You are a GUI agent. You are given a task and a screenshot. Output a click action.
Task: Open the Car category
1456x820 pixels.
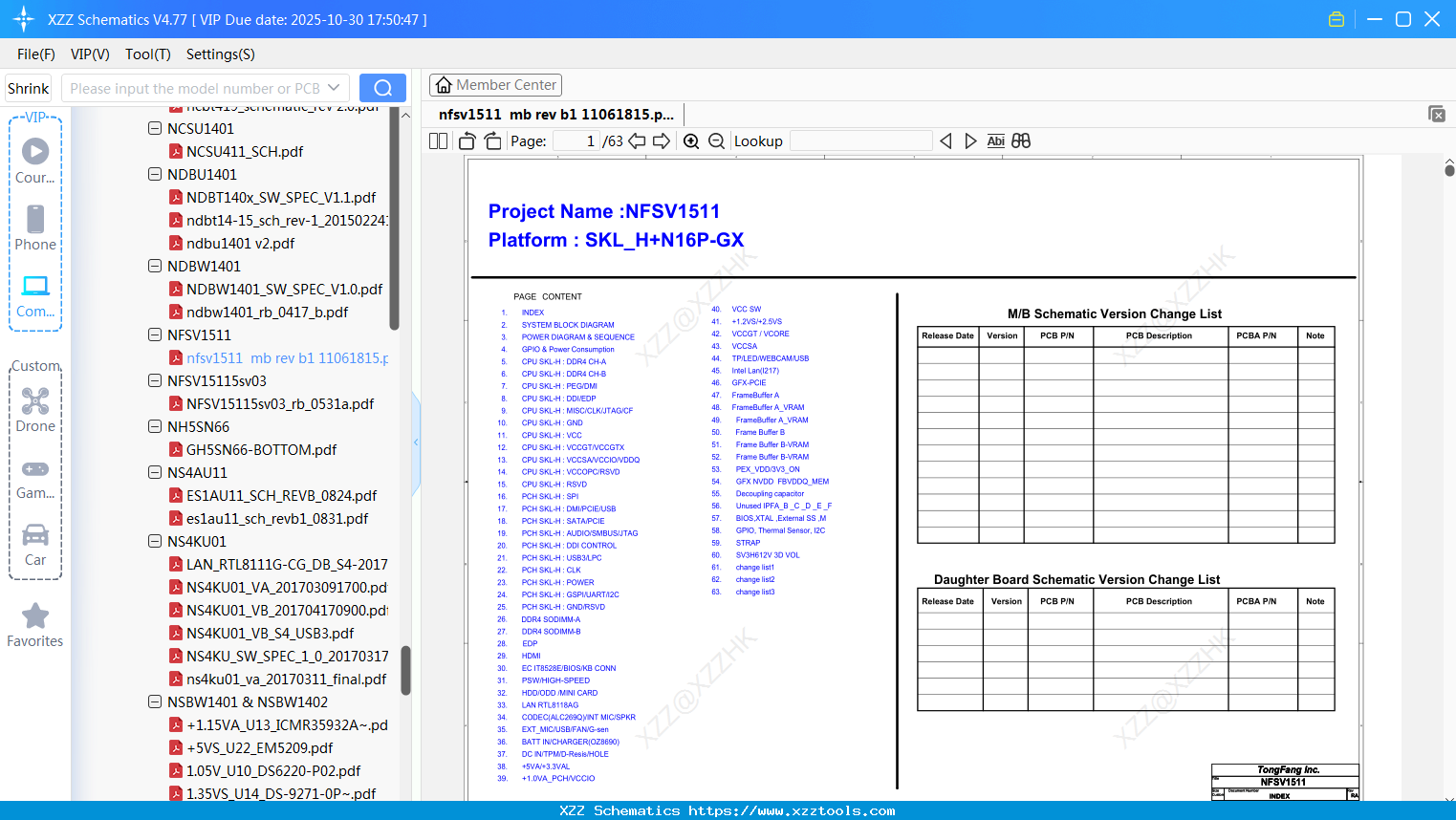(x=35, y=544)
